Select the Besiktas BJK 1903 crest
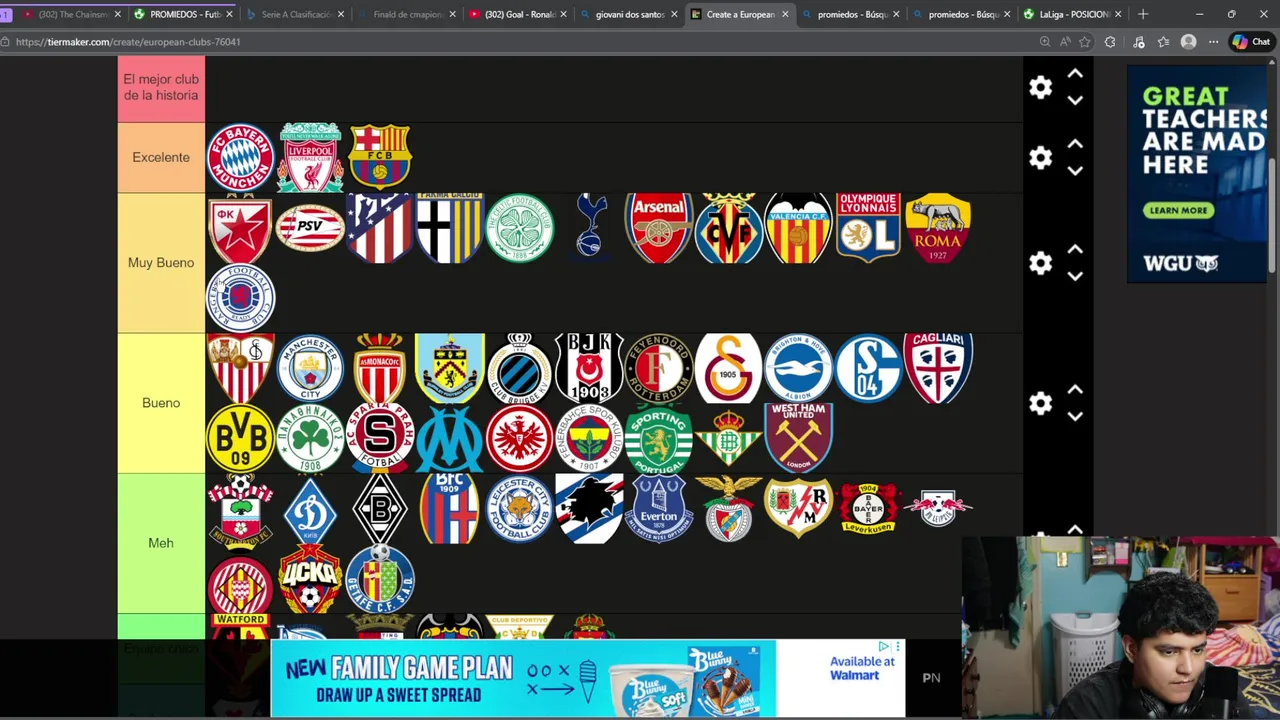1280x720 pixels. tap(589, 368)
